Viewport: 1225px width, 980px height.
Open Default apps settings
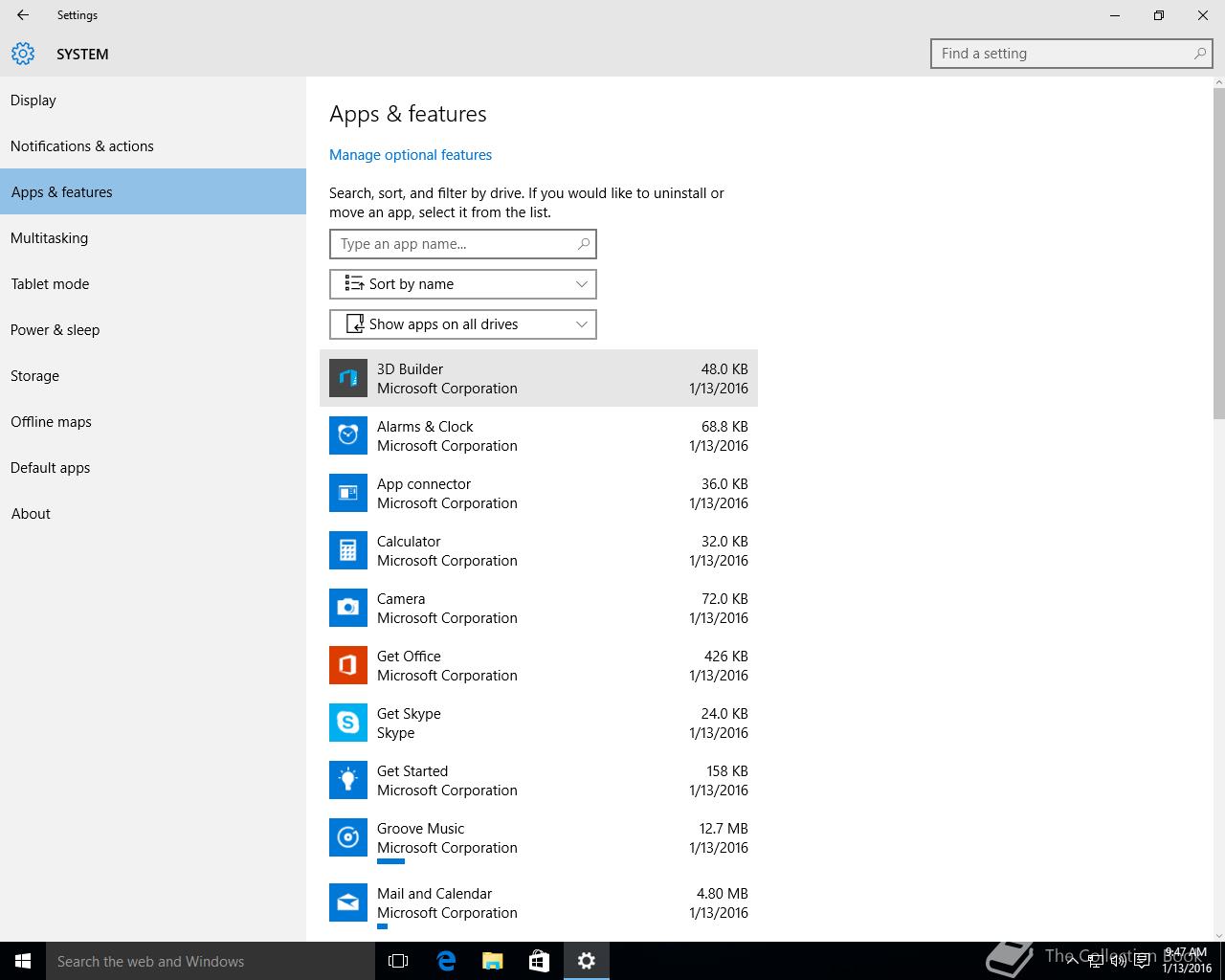tap(153, 467)
